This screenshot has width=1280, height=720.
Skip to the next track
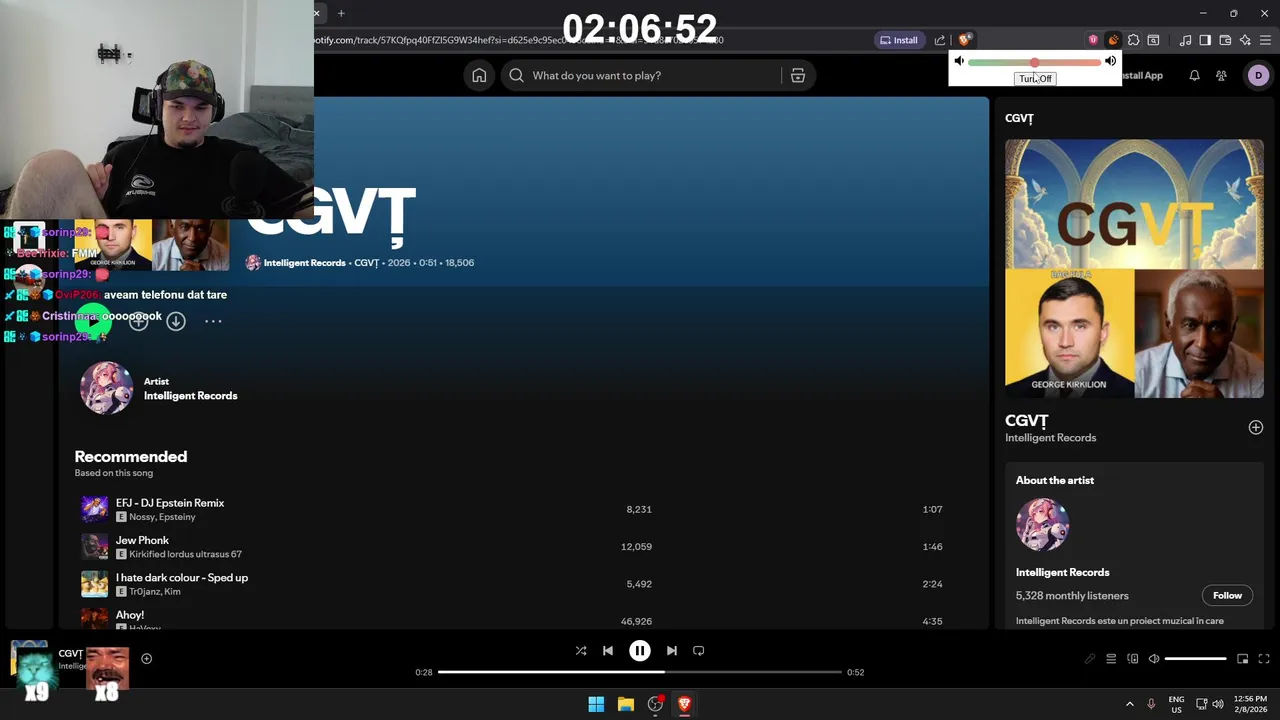[672, 650]
